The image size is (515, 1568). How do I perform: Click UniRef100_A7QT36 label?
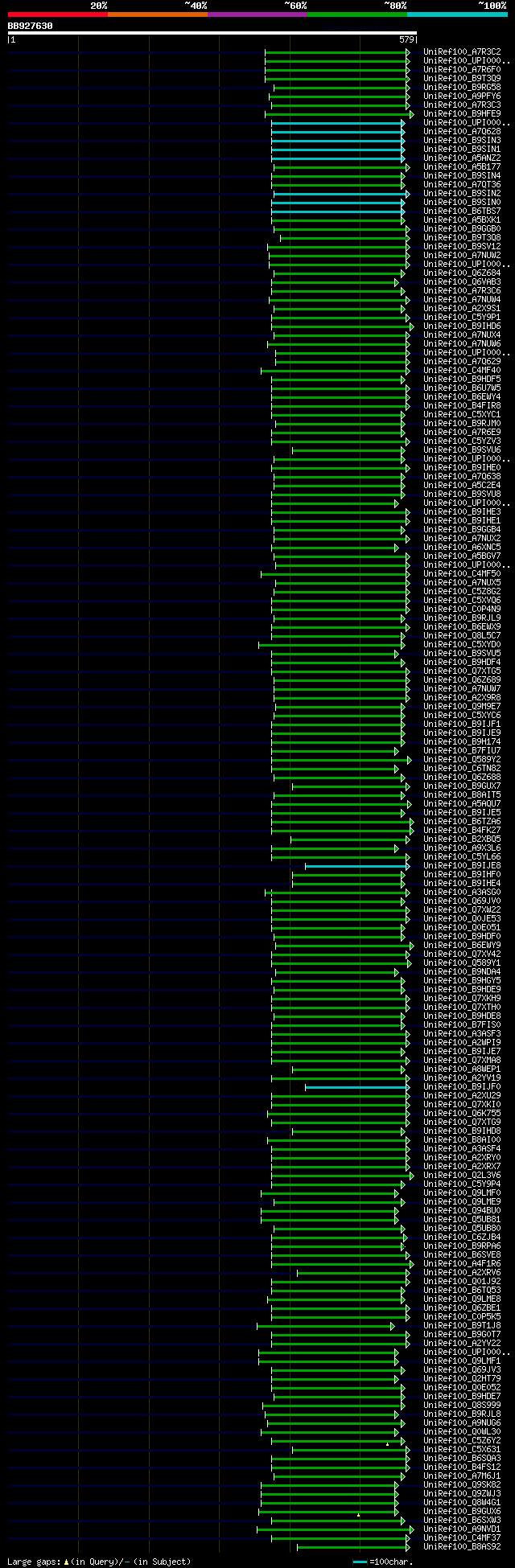tap(462, 185)
